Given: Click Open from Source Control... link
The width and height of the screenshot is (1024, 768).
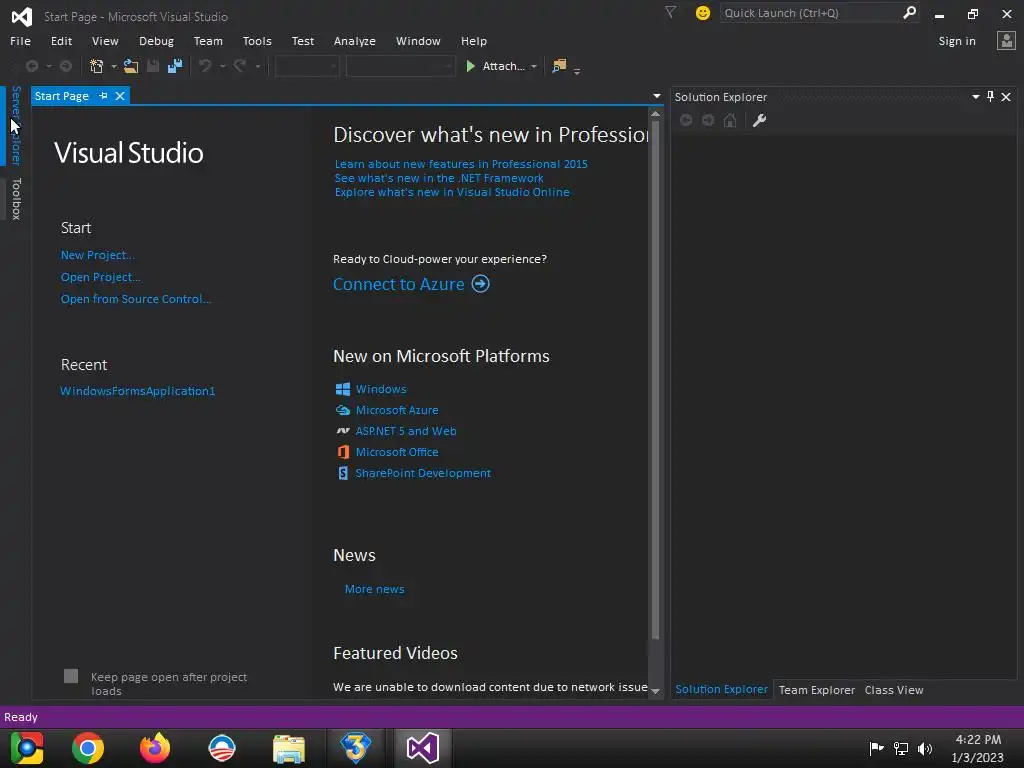Looking at the screenshot, I should point(136,299).
